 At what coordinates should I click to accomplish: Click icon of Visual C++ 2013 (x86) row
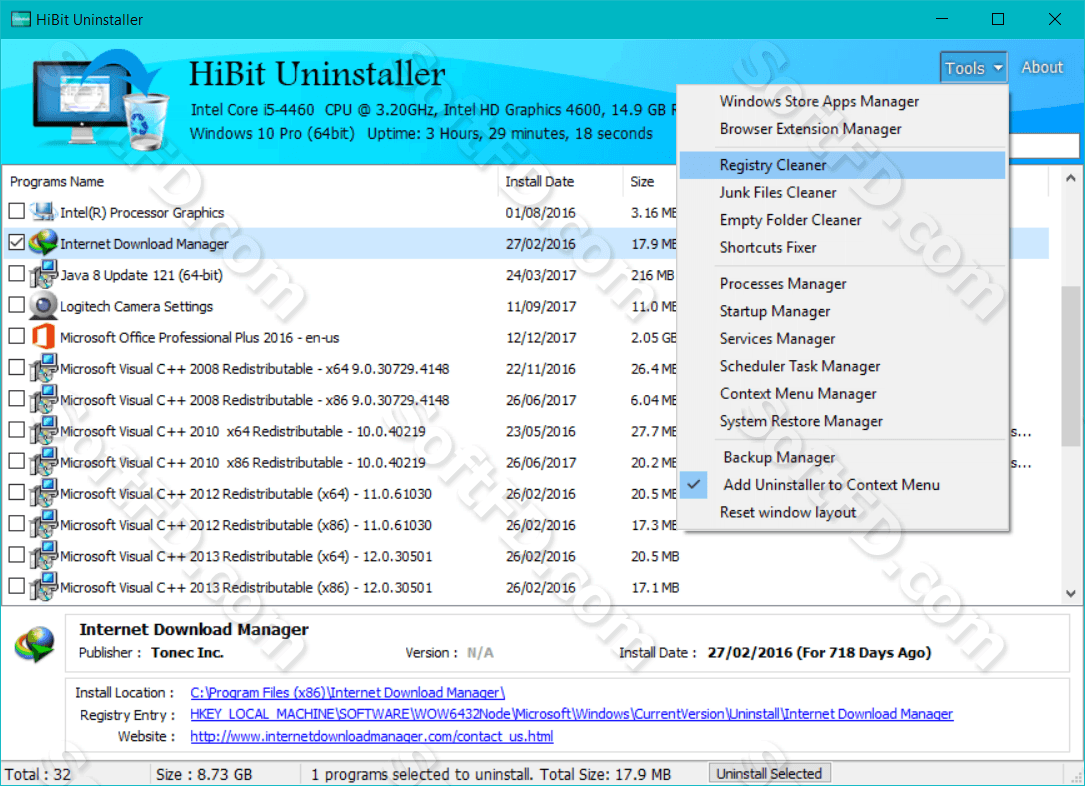click(x=43, y=586)
